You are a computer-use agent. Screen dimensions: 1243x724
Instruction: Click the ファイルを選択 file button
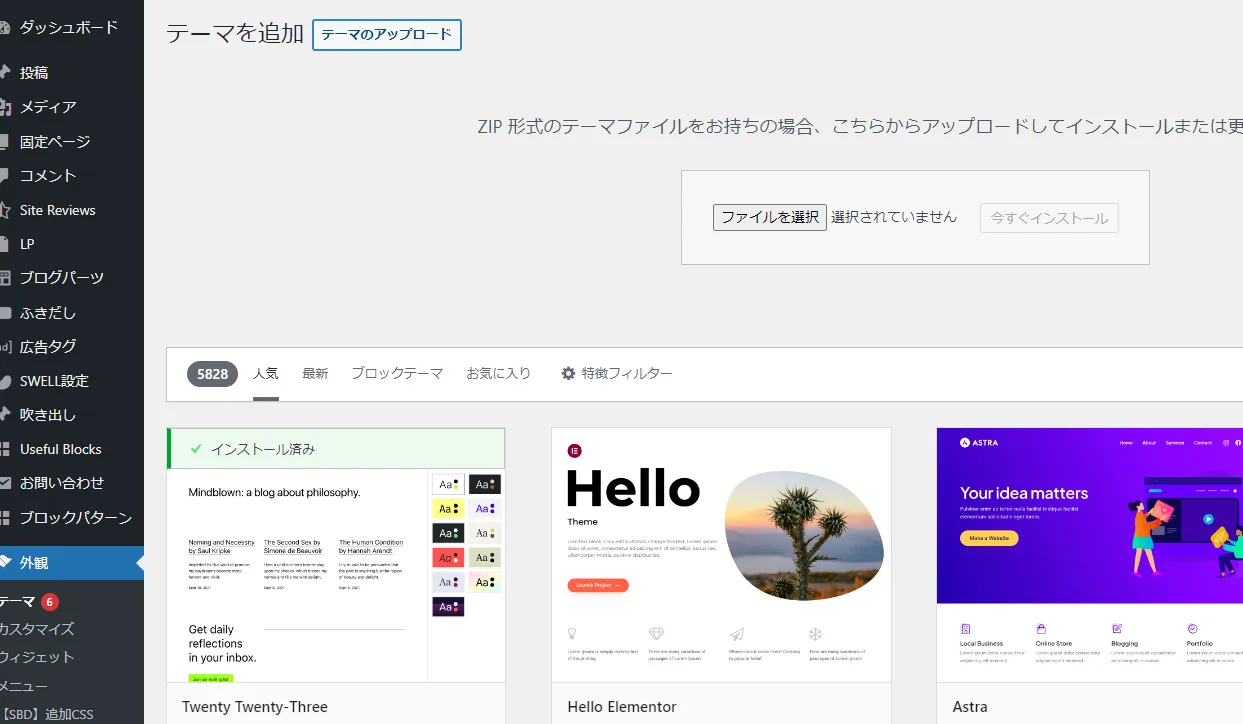tap(770, 217)
